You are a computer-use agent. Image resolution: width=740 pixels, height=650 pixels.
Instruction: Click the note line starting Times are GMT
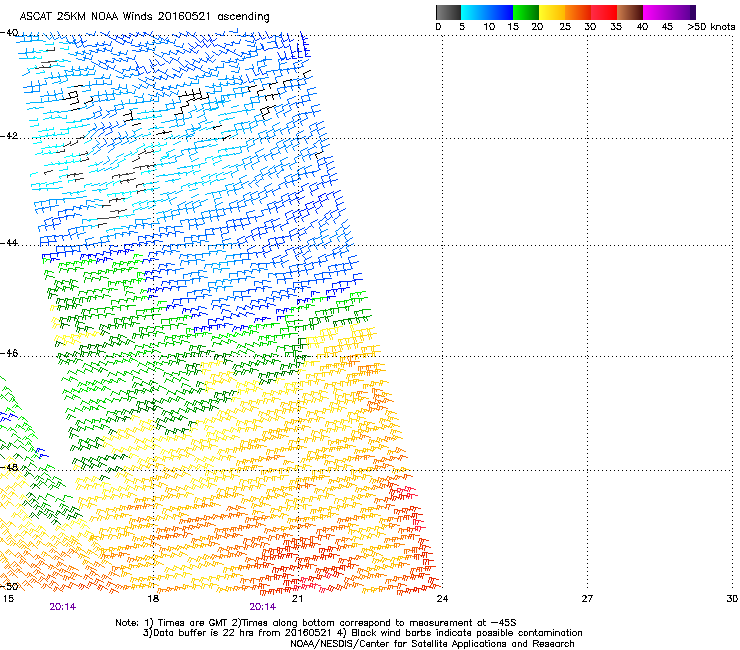pyautogui.click(x=316, y=623)
